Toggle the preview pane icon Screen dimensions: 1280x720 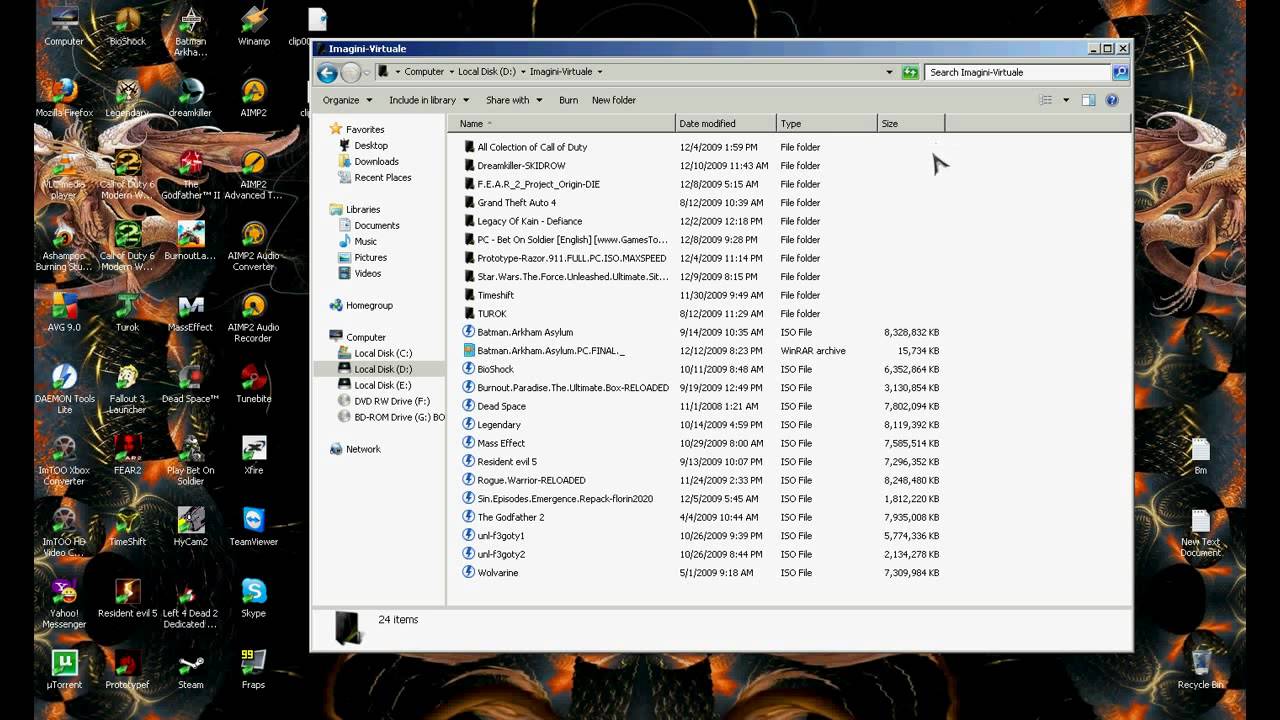pyautogui.click(x=1088, y=100)
